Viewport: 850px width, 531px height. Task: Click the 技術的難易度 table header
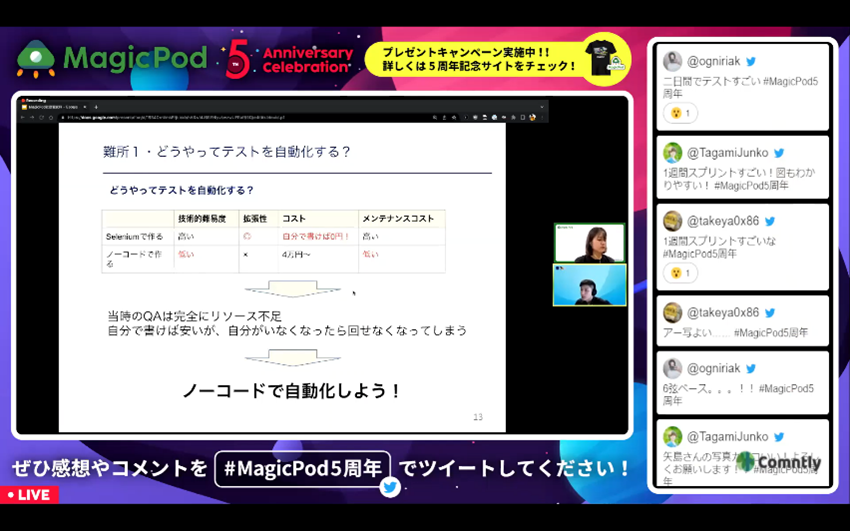pyautogui.click(x=202, y=218)
